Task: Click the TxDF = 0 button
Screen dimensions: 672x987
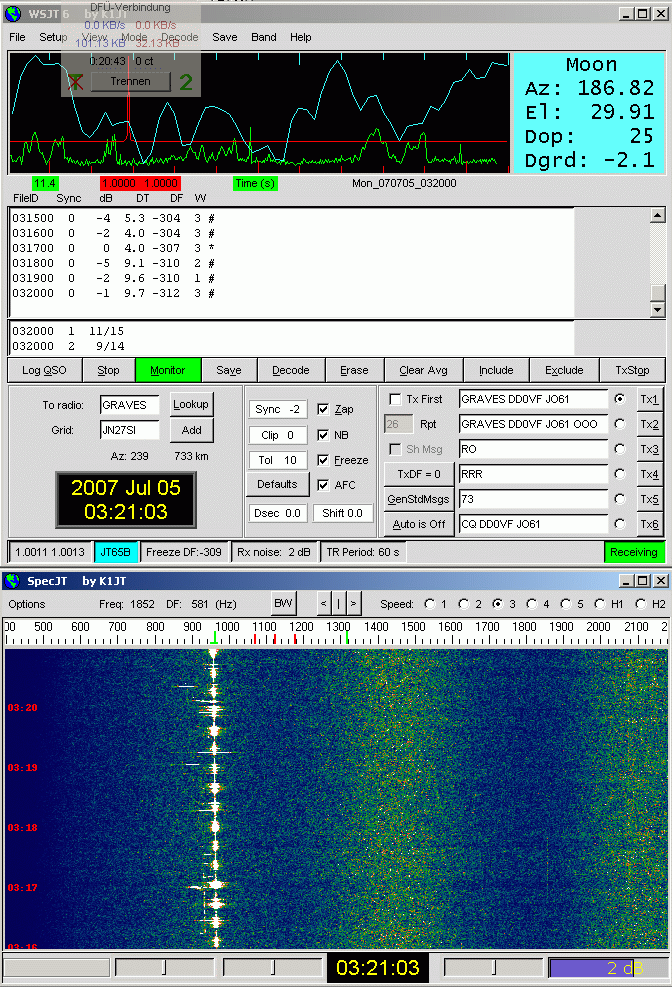Action: tap(419, 474)
